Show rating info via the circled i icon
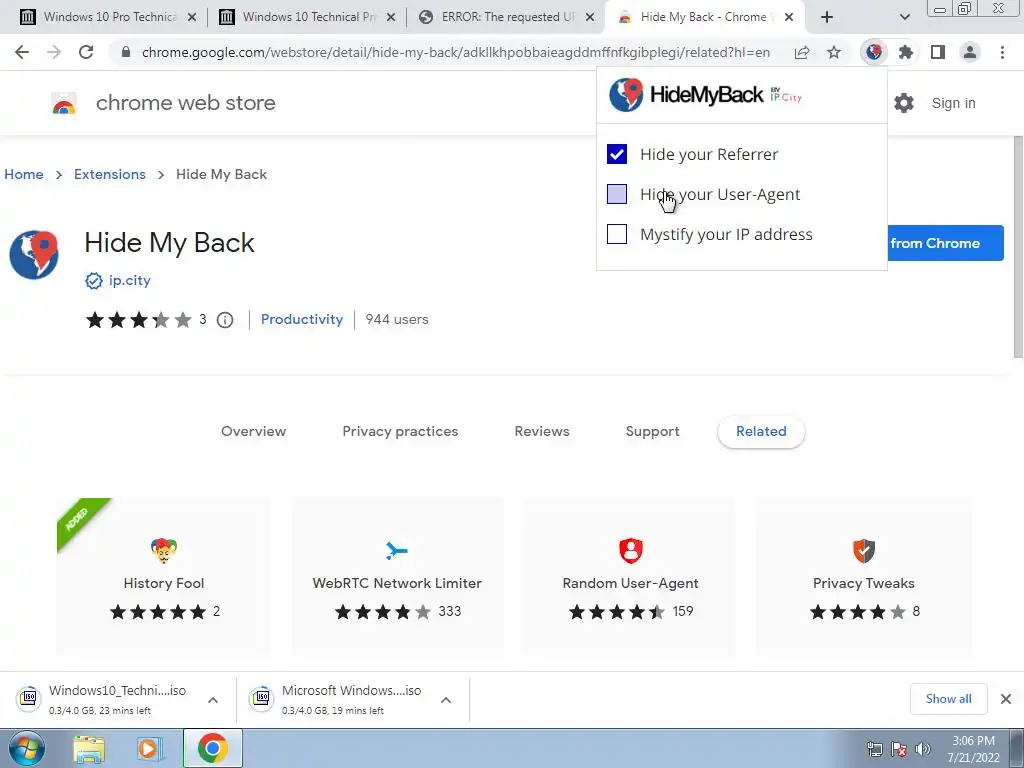 click(x=225, y=319)
